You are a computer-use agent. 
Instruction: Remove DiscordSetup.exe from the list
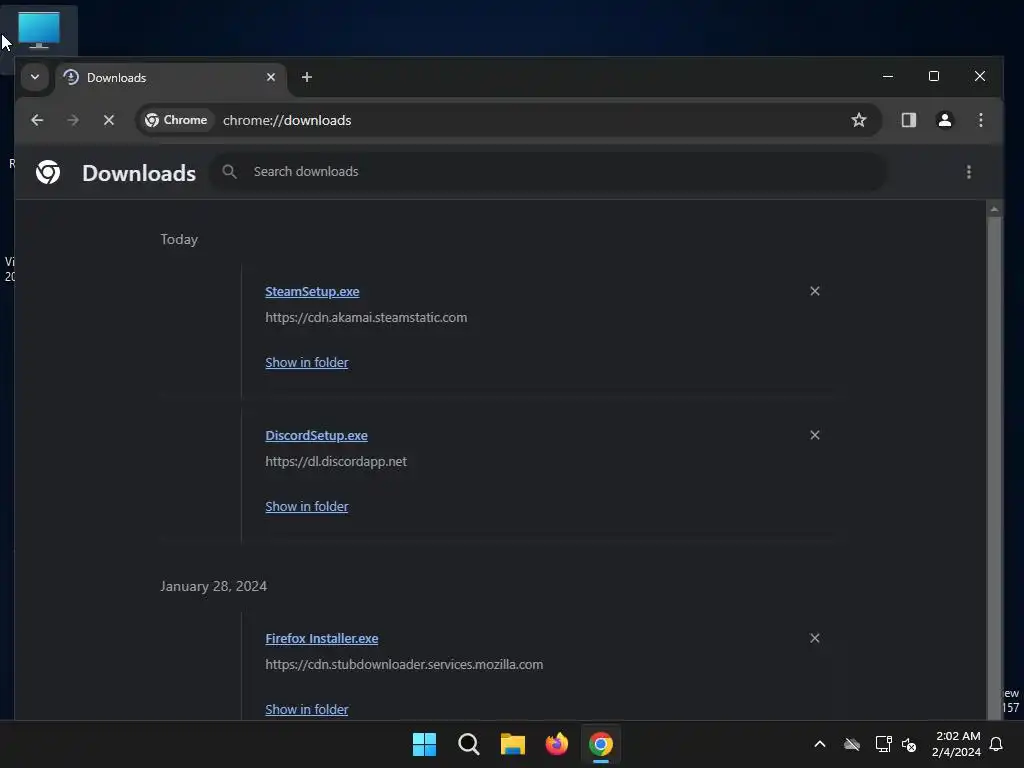coord(814,435)
